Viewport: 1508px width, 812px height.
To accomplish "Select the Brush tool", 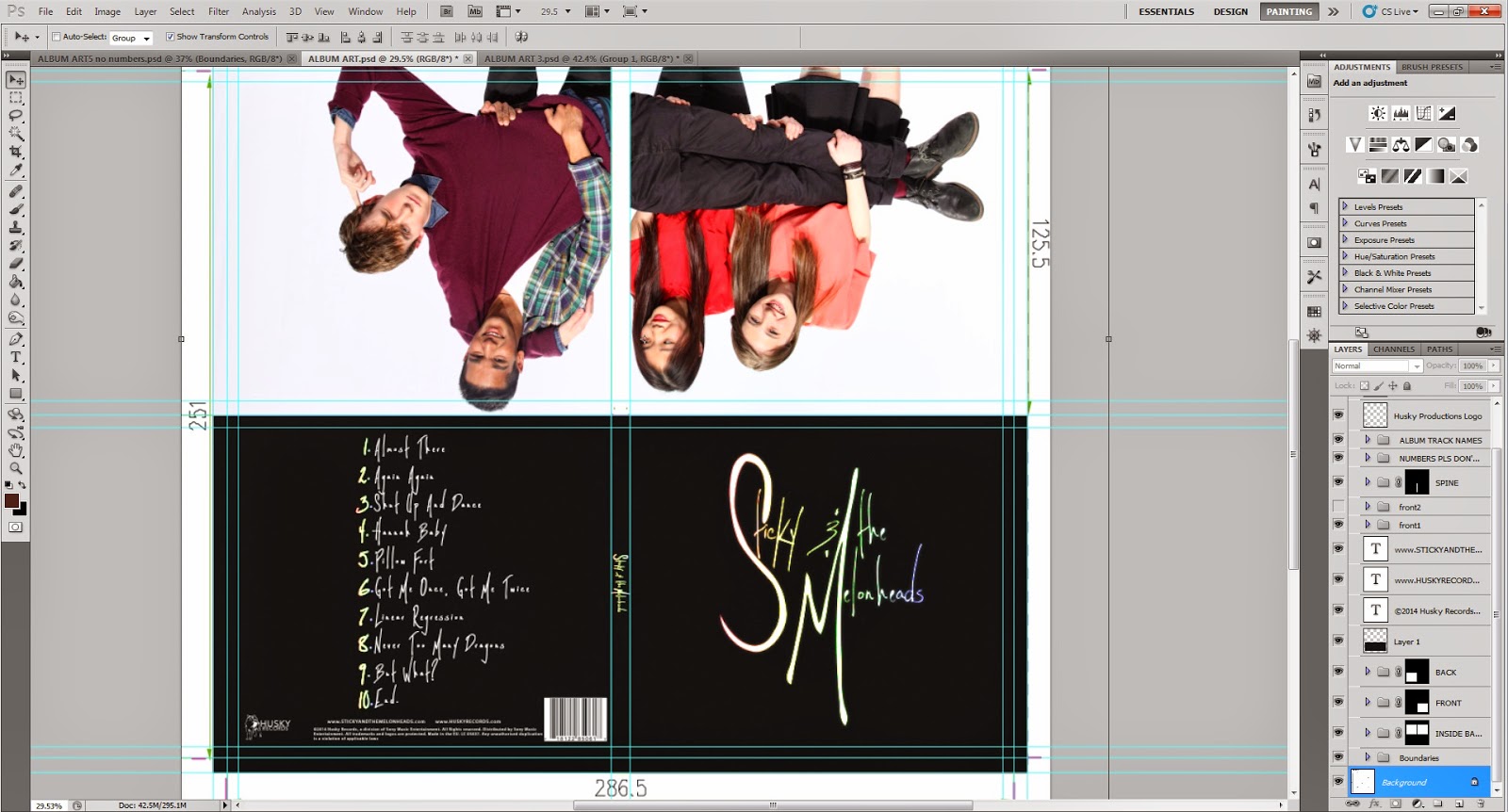I will pos(16,209).
